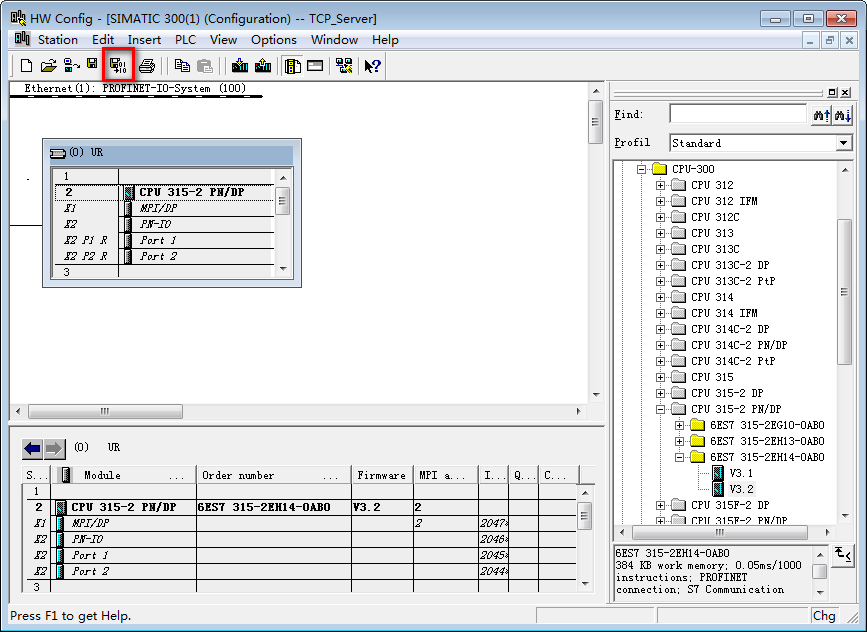Click the Save and Compile toolbar icon
Viewport: 867px width, 632px height.
[x=118, y=66]
